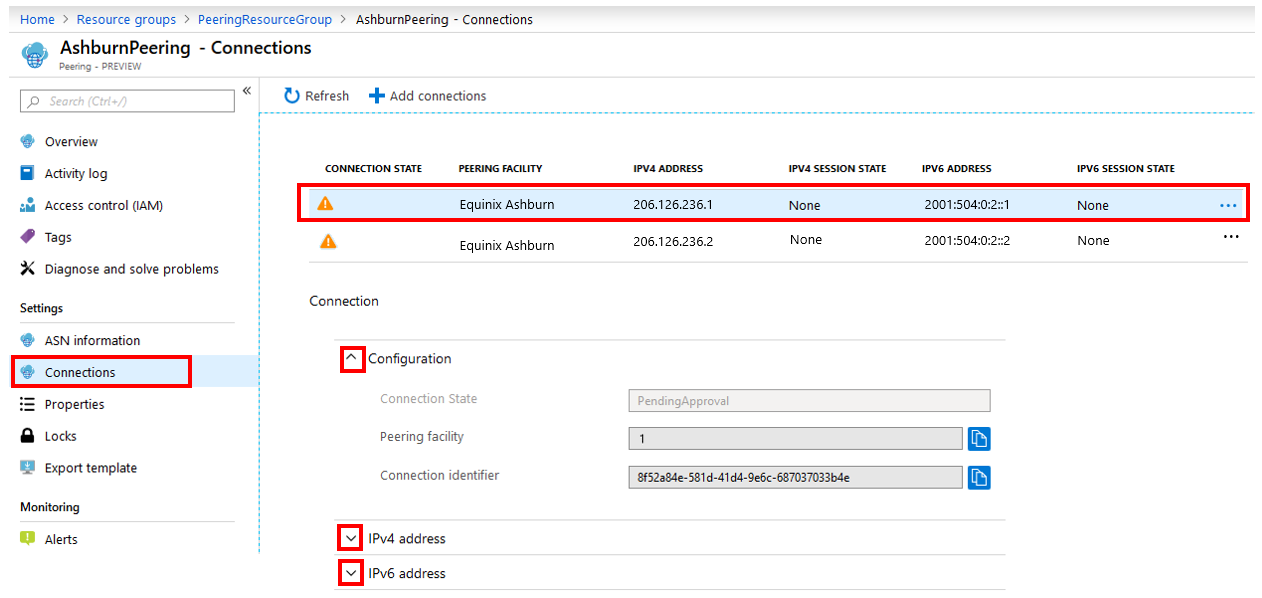Click the 2001:504:0:2::2 IPv6 cell
This screenshot has height=598, width=1262.
coord(967,241)
